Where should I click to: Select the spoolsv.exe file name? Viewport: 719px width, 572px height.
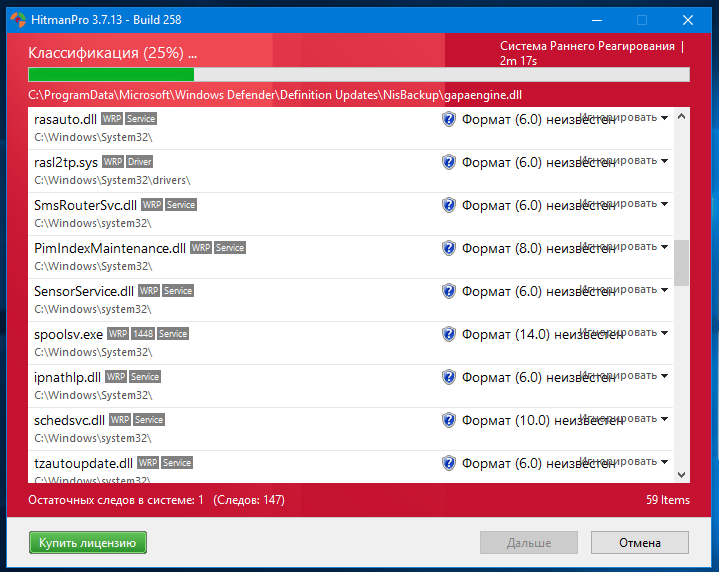point(68,334)
